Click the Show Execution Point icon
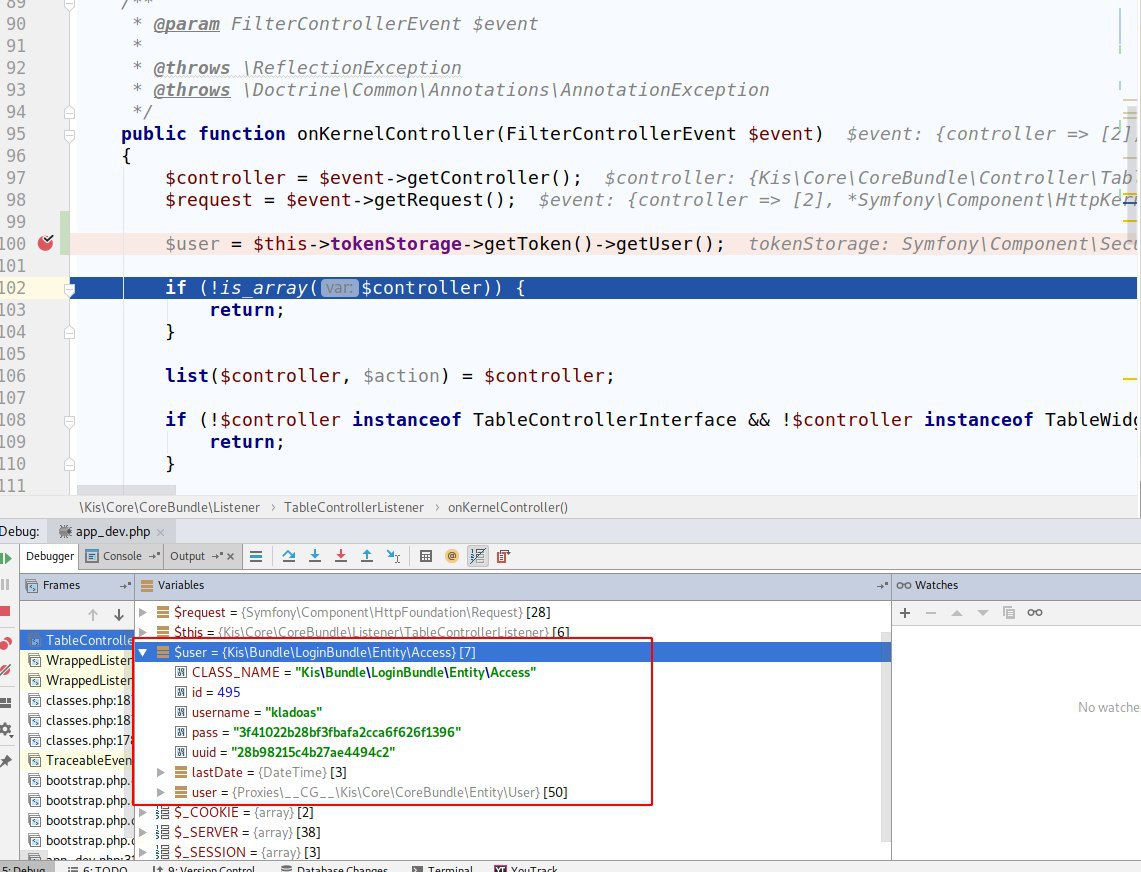1141x872 pixels. coord(256,557)
